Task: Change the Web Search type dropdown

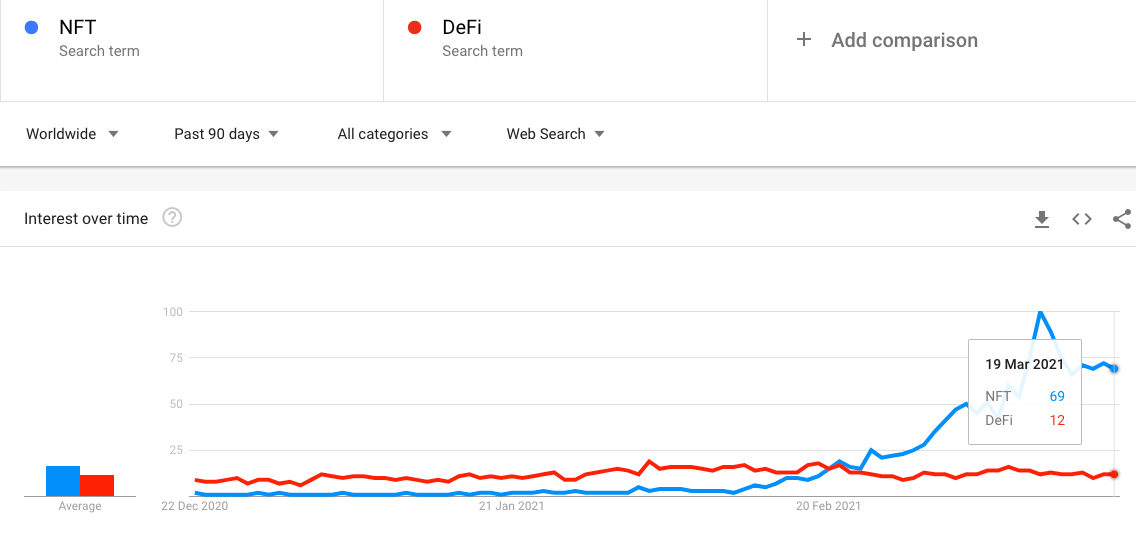Action: coord(556,134)
